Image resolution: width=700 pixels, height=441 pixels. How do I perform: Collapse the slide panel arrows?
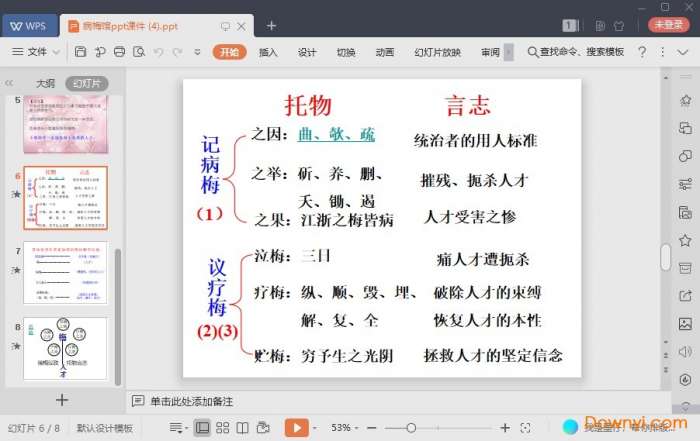click(9, 83)
